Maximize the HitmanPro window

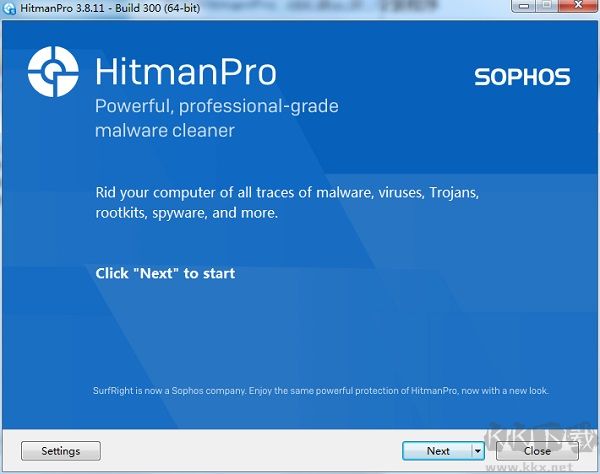pyautogui.click(x=547, y=6)
